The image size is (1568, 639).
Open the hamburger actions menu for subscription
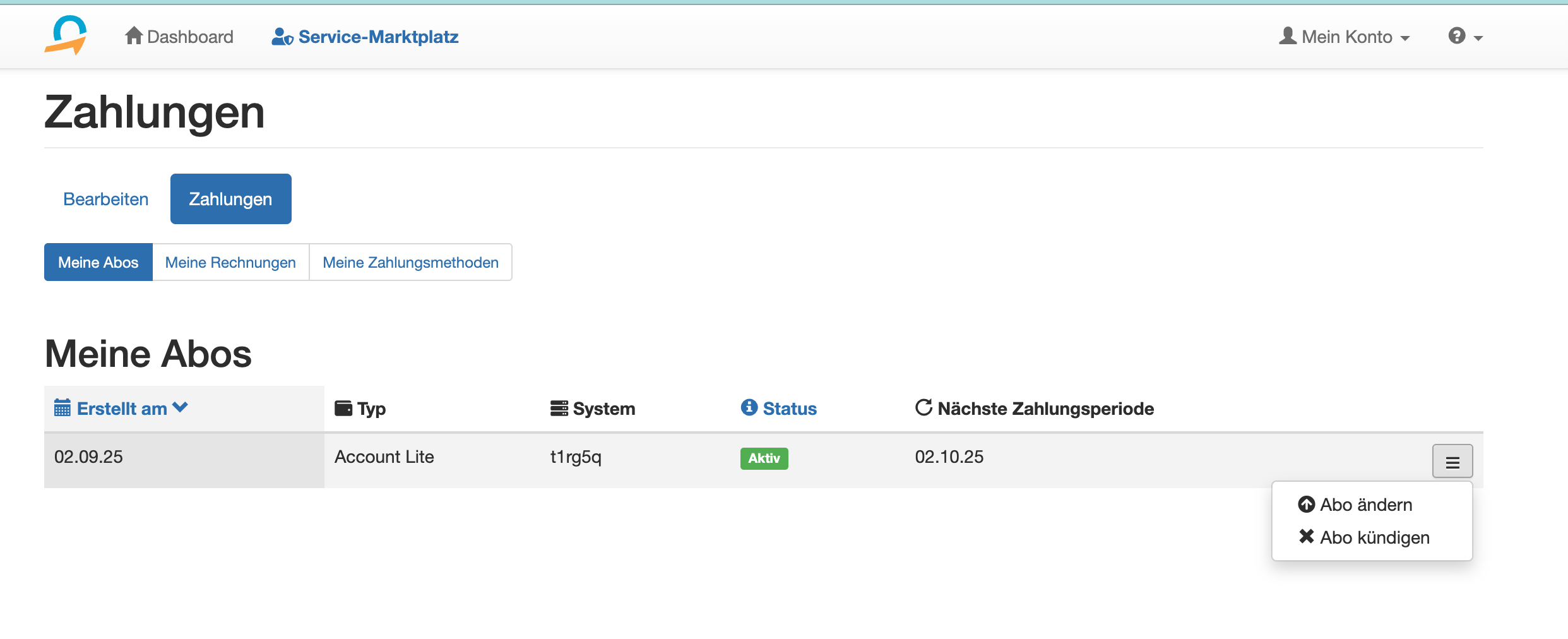[x=1452, y=462]
